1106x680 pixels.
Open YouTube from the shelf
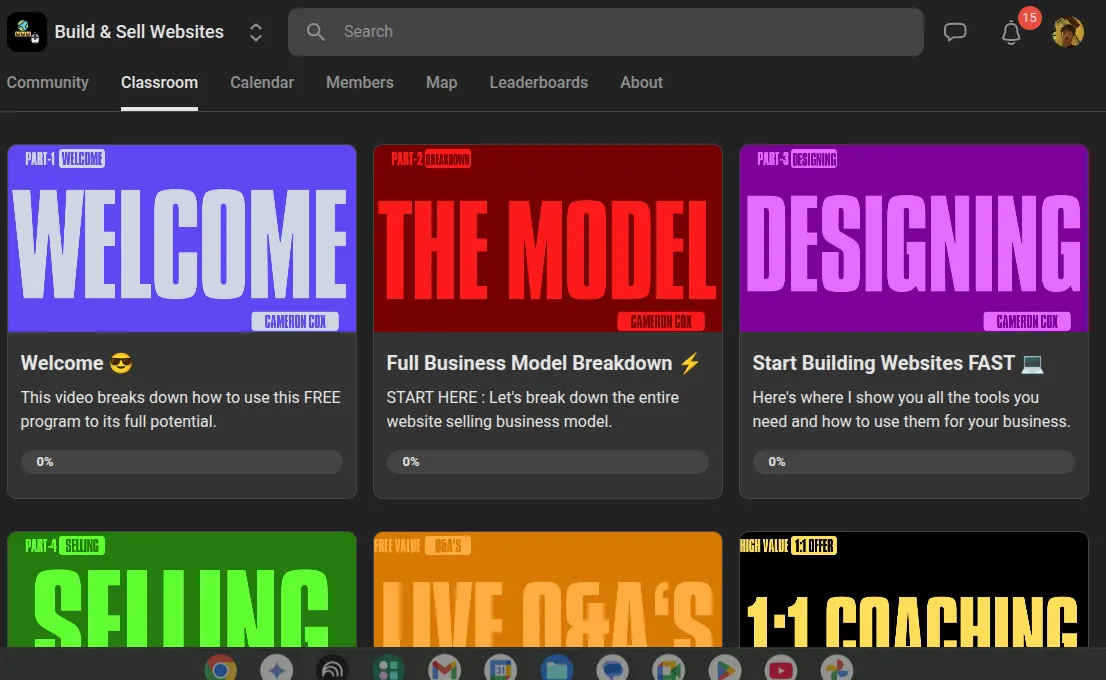781,669
